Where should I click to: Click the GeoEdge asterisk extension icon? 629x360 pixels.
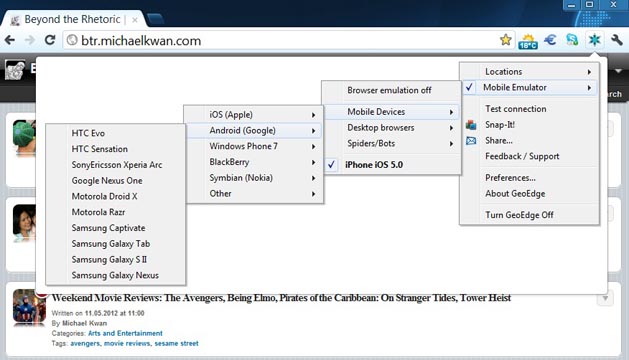(595, 40)
